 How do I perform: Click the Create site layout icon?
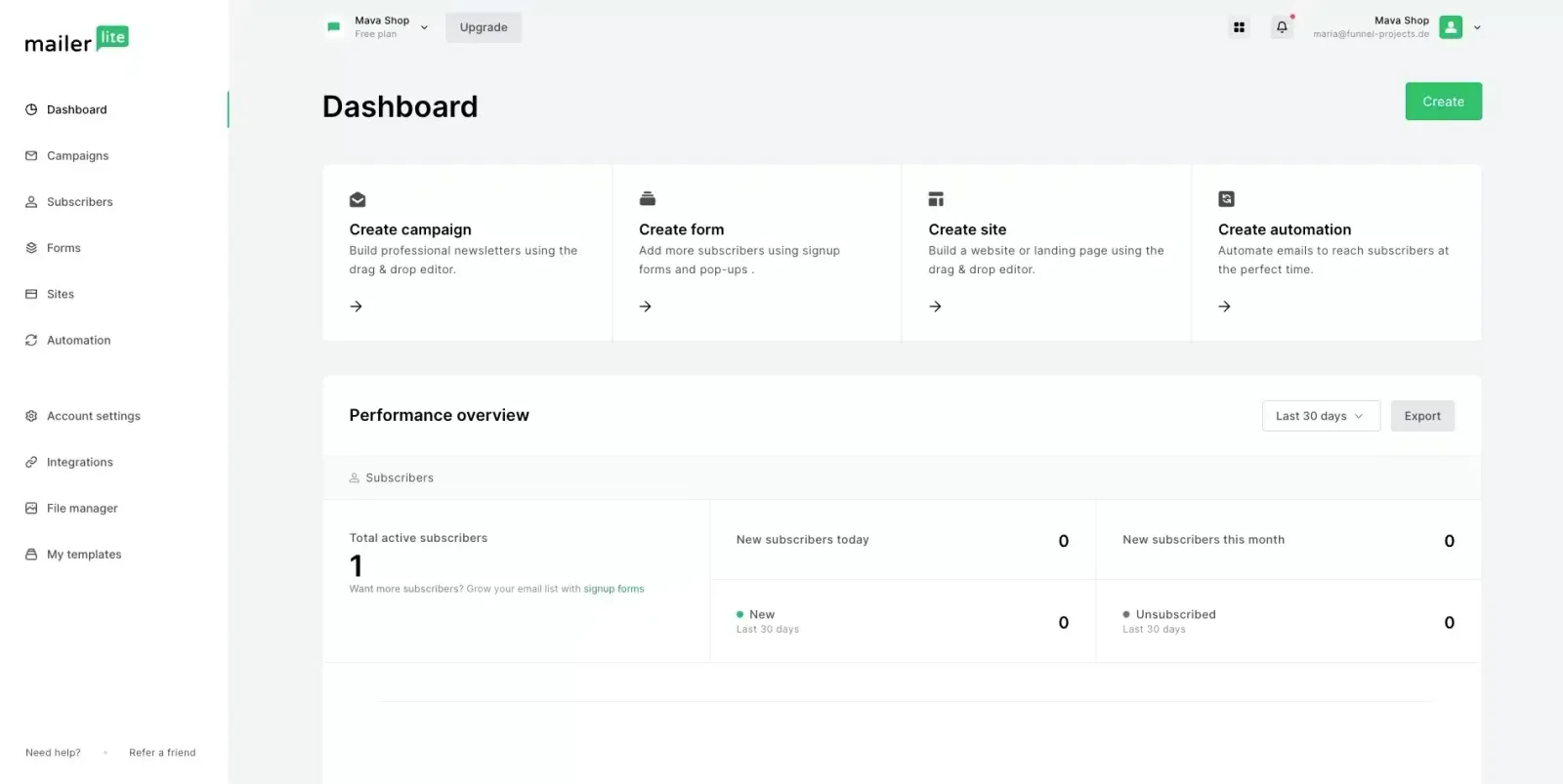936,199
